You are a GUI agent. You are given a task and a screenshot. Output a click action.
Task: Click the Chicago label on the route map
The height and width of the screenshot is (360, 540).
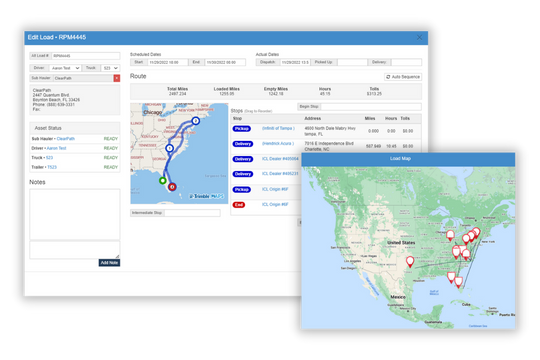(152, 112)
